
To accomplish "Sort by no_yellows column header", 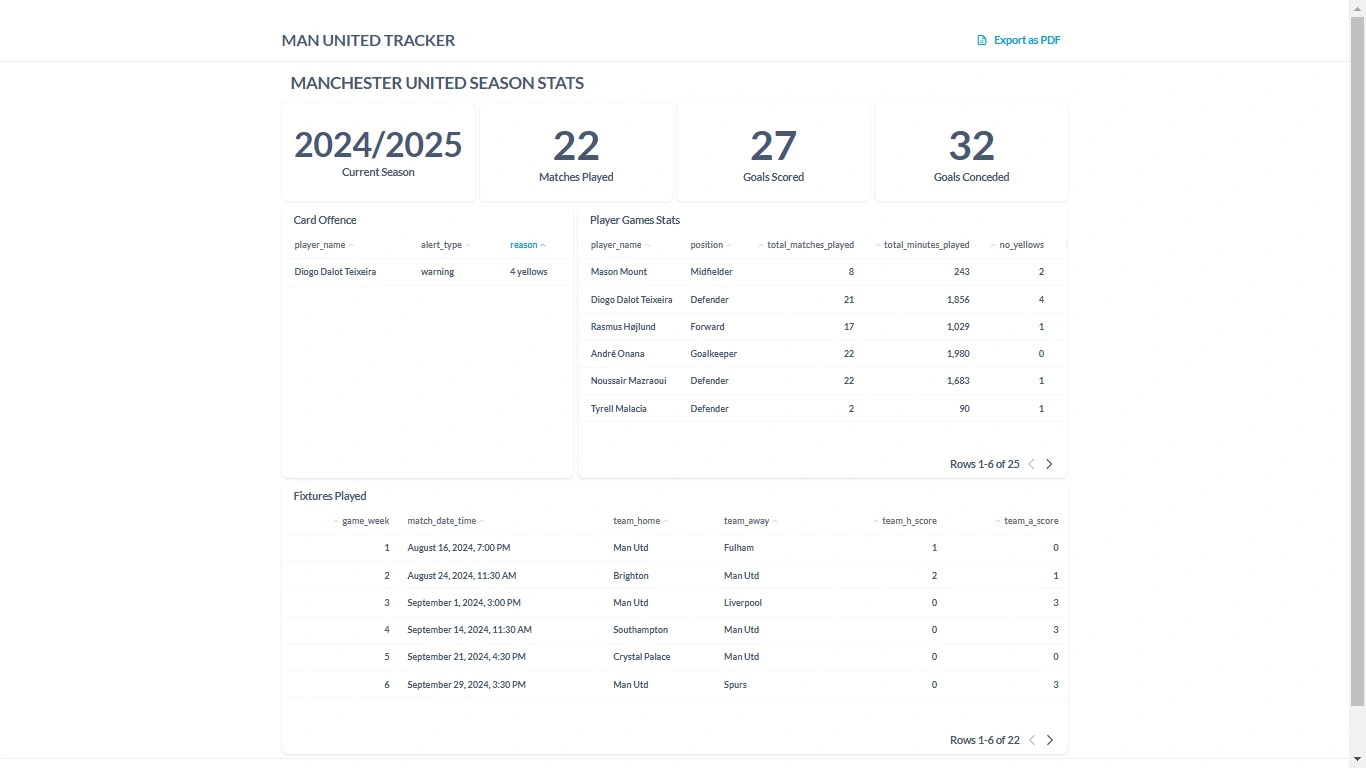I will (x=1017, y=245).
